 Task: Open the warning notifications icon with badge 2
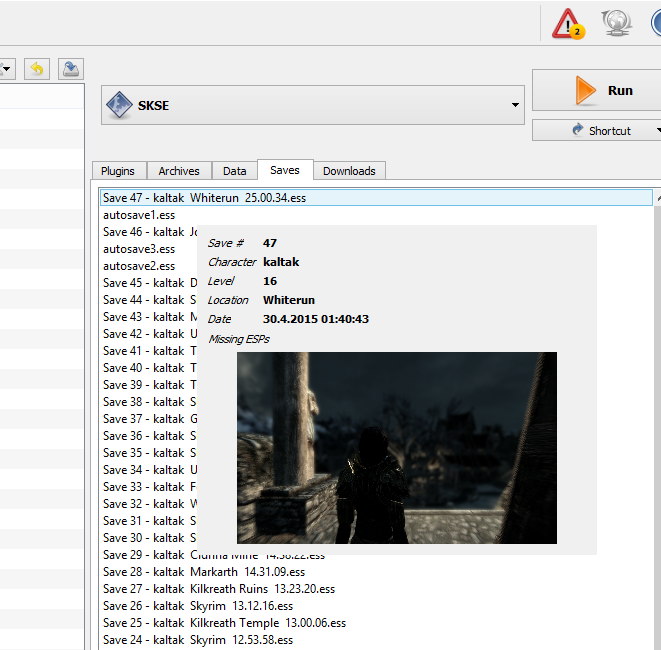point(568,24)
